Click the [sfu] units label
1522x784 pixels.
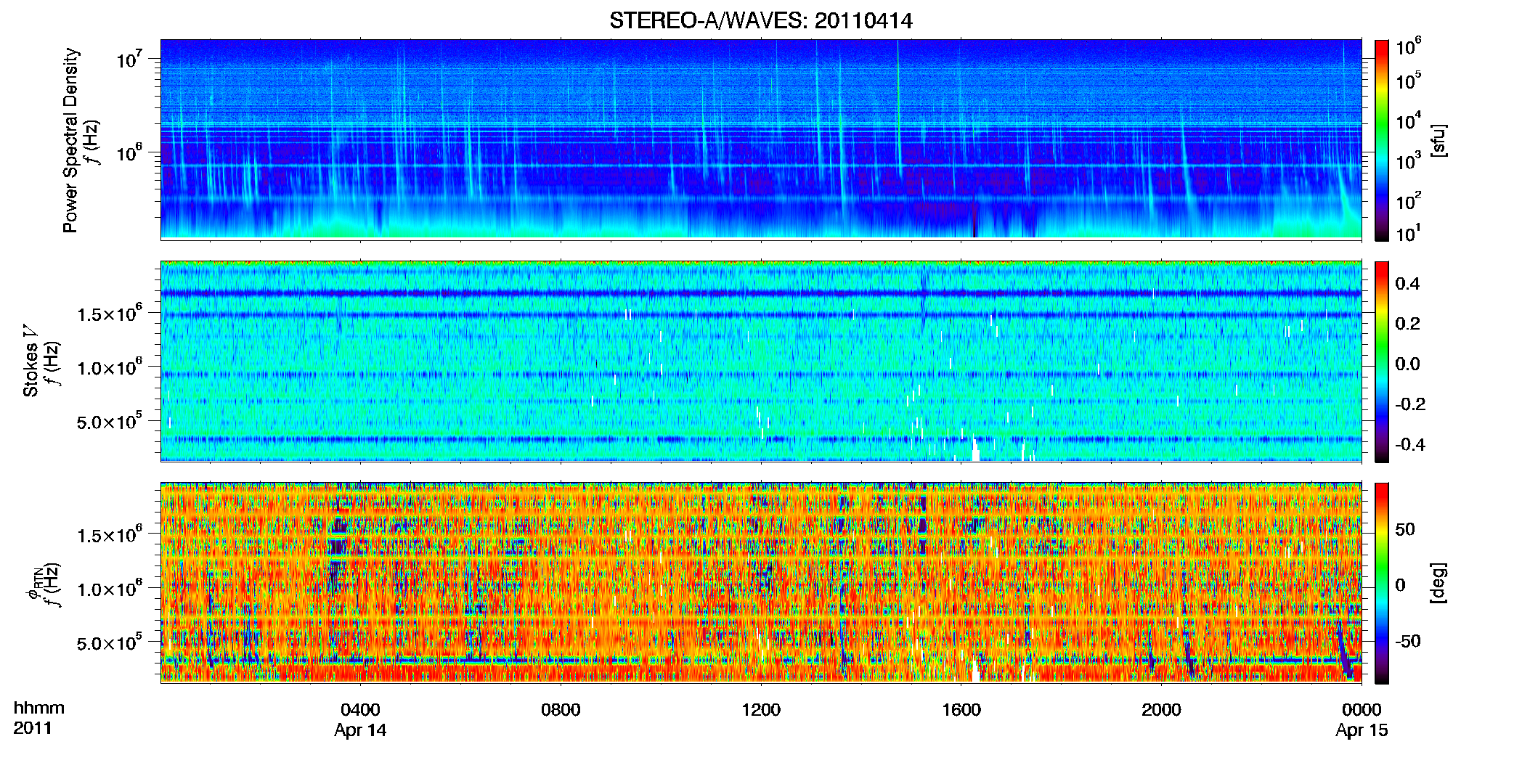click(1438, 140)
